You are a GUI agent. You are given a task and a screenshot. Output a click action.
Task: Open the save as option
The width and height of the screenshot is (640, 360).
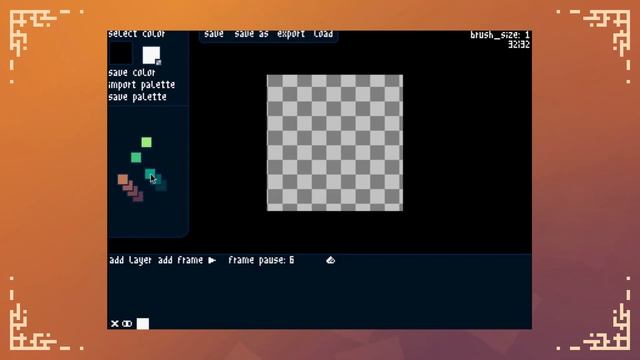[x=251, y=34]
